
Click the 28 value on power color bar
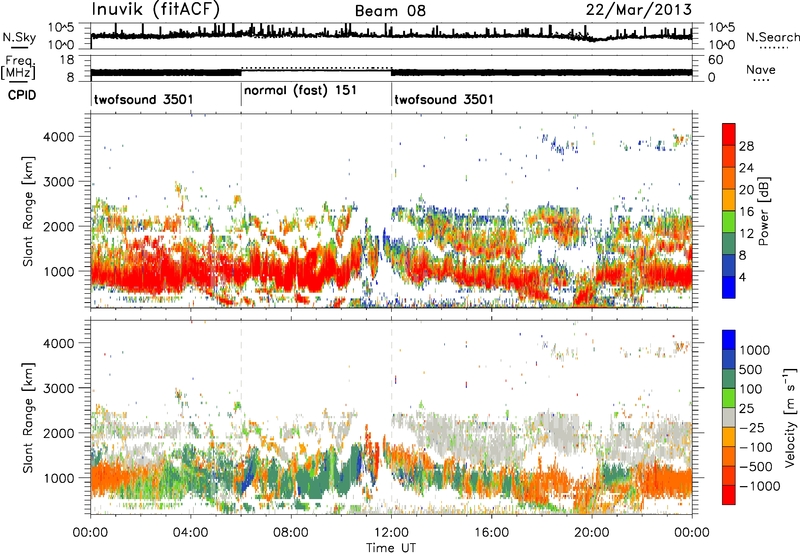tap(746, 146)
